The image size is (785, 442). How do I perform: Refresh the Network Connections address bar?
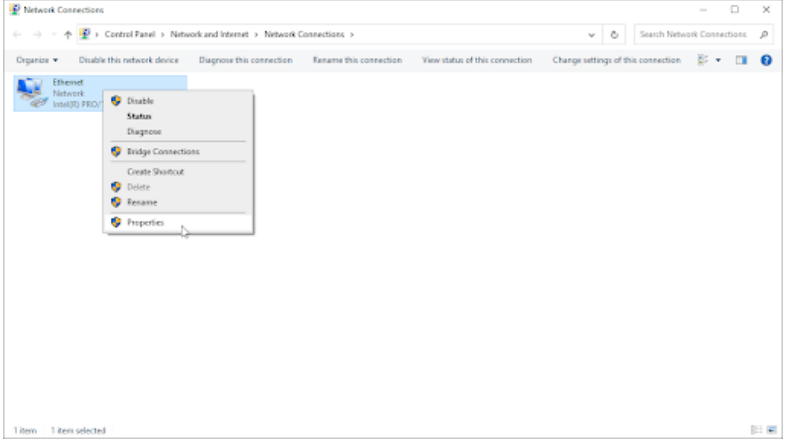click(613, 34)
